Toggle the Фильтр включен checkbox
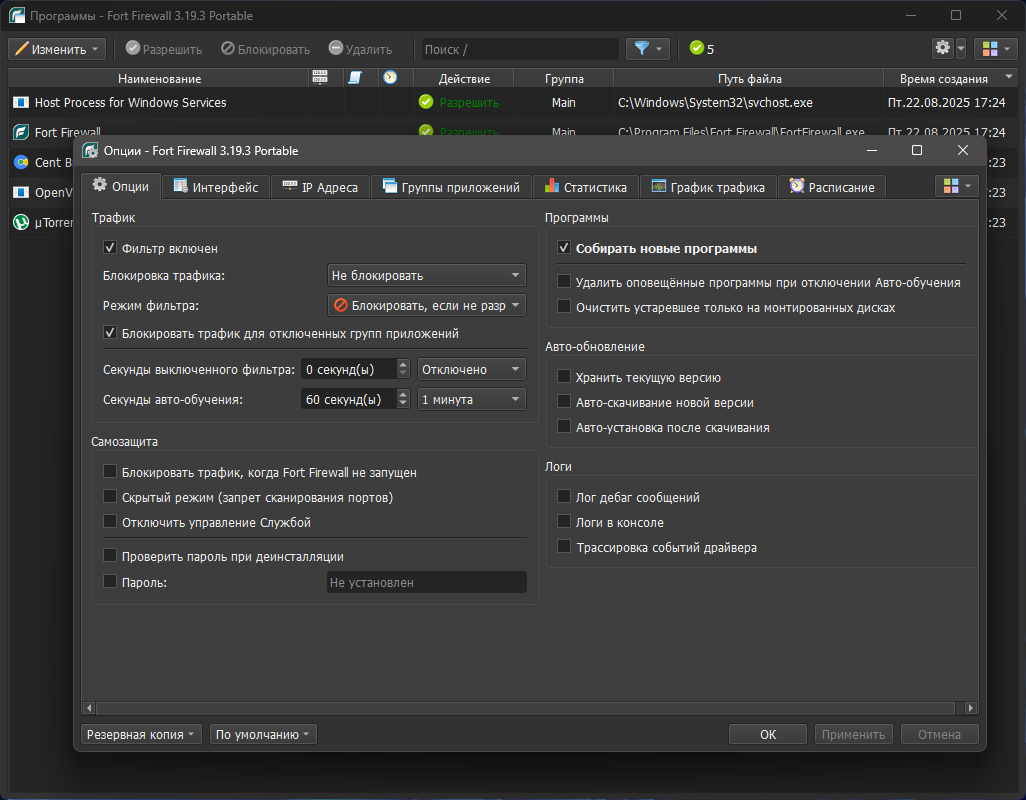The width and height of the screenshot is (1026, 800). click(110, 248)
